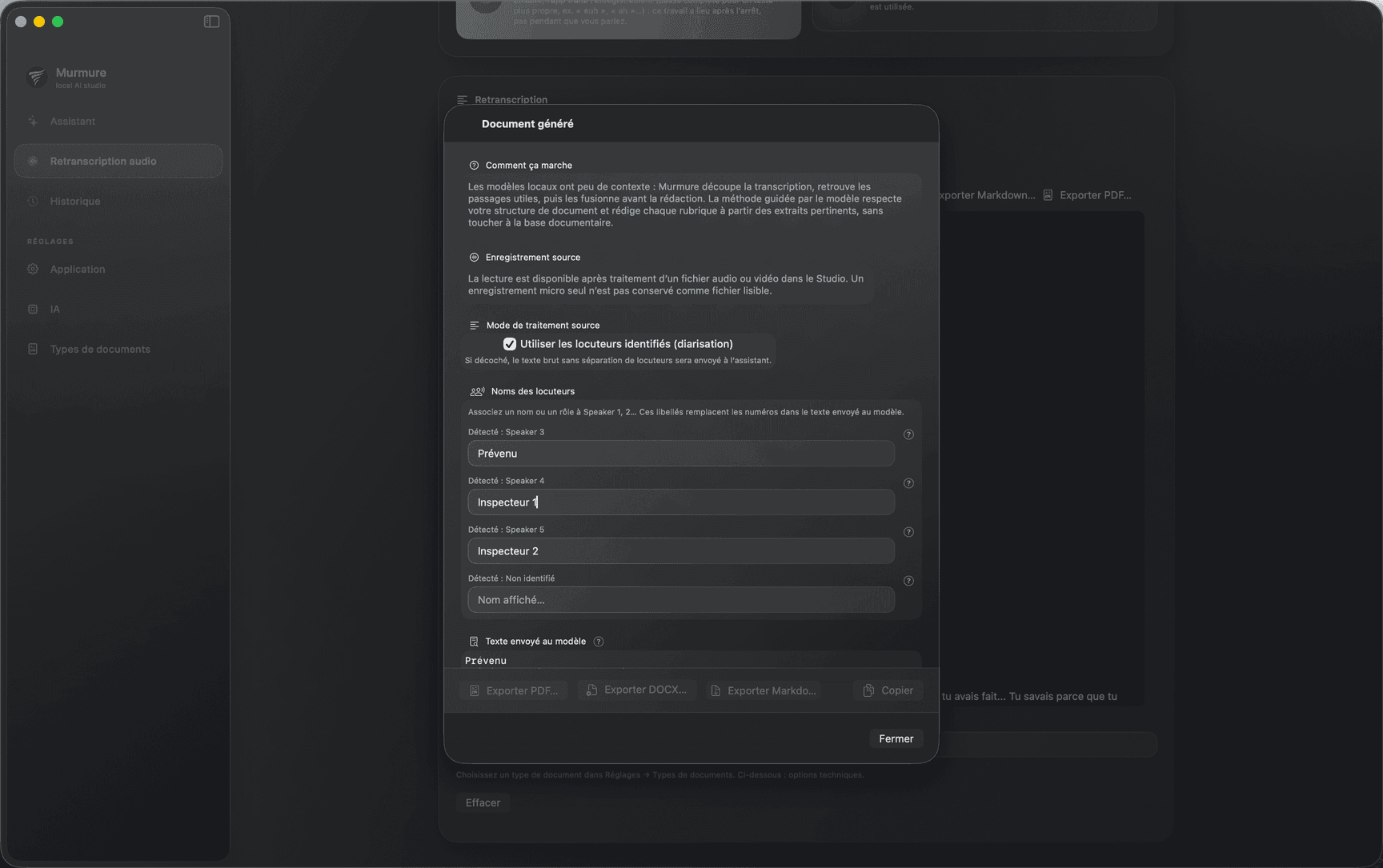1383x868 pixels.
Task: Click Comment ça marche help icon
Action: click(474, 166)
